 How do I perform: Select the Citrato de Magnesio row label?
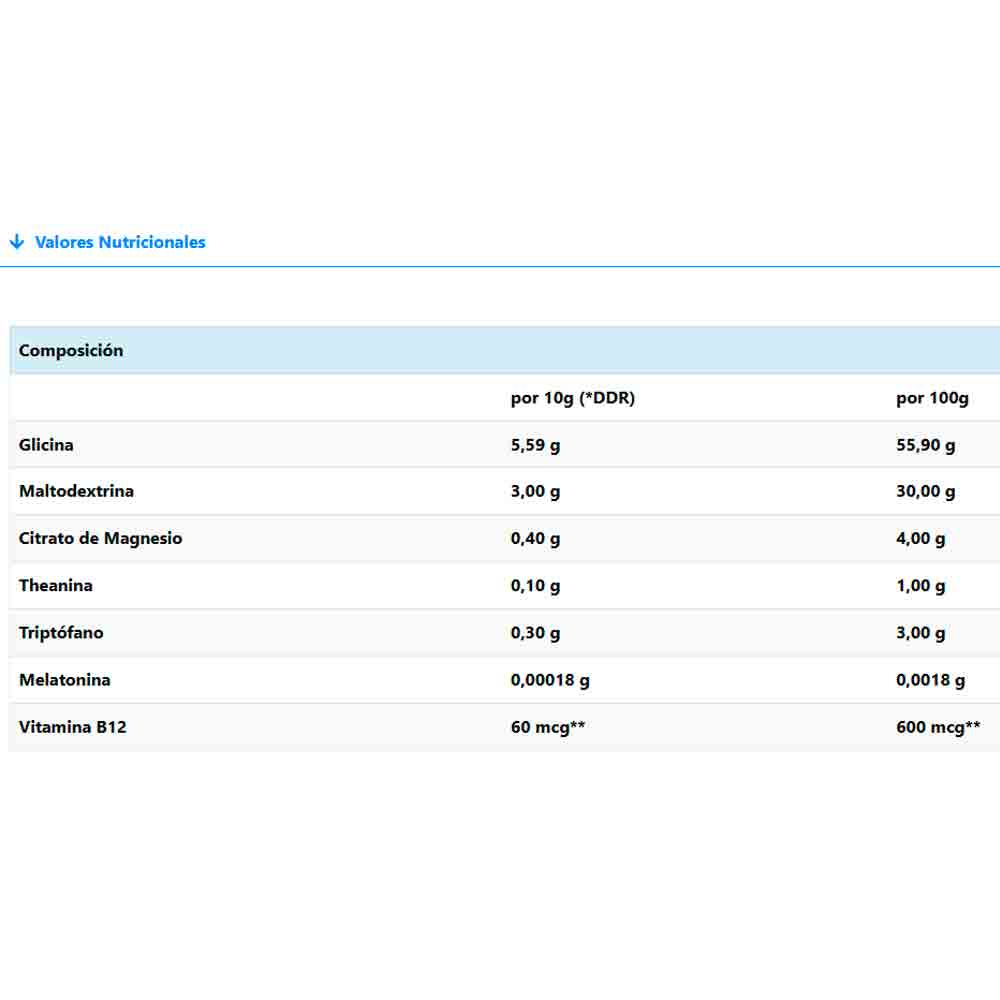click(x=100, y=538)
